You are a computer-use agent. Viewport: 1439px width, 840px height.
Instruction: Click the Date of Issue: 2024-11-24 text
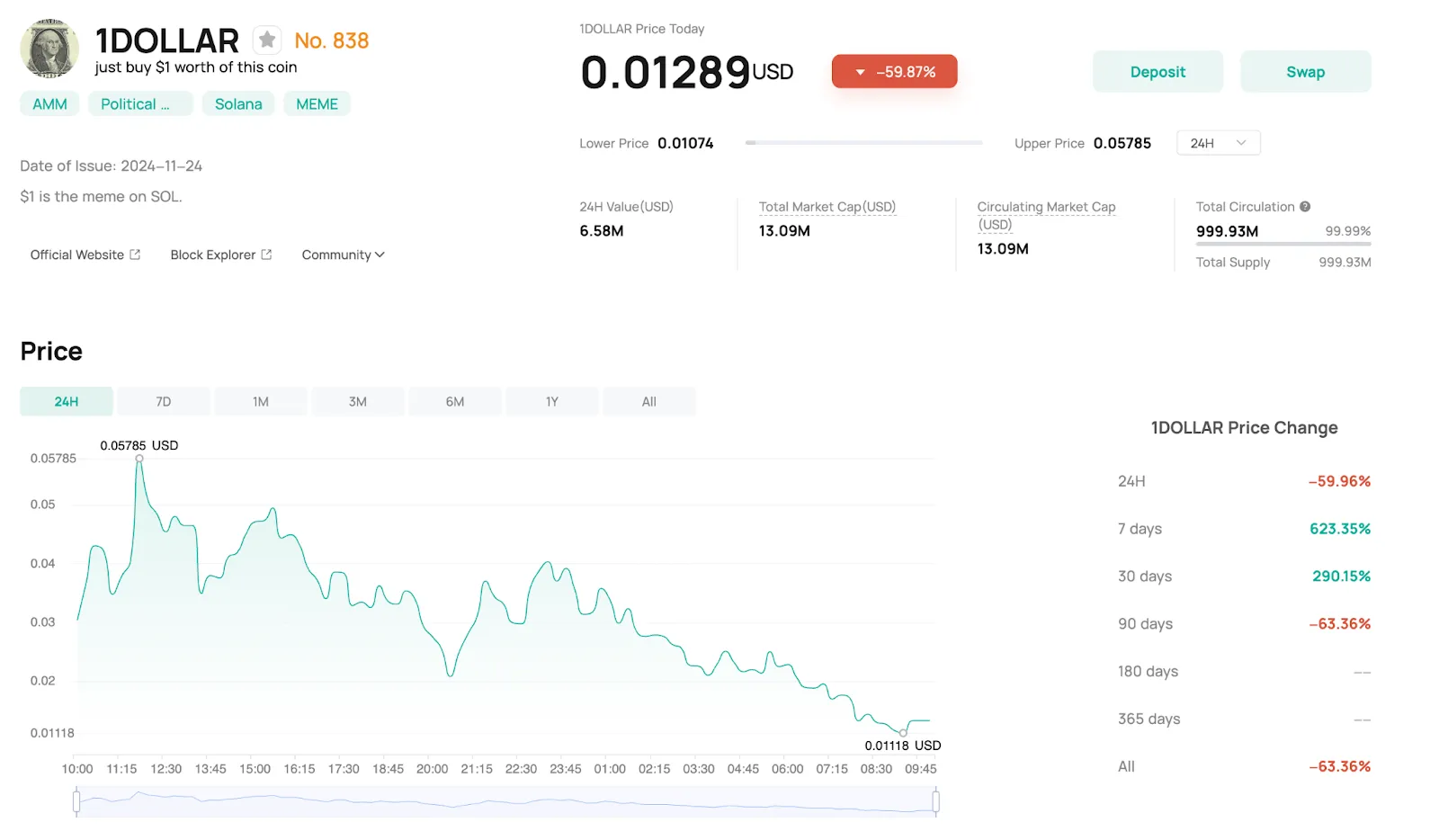pos(112,166)
